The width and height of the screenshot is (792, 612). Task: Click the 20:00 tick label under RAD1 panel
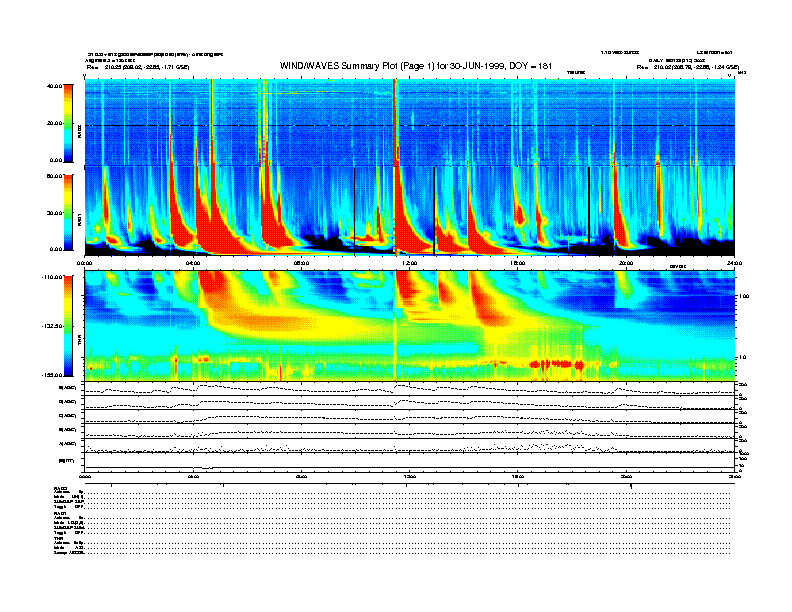click(x=626, y=263)
